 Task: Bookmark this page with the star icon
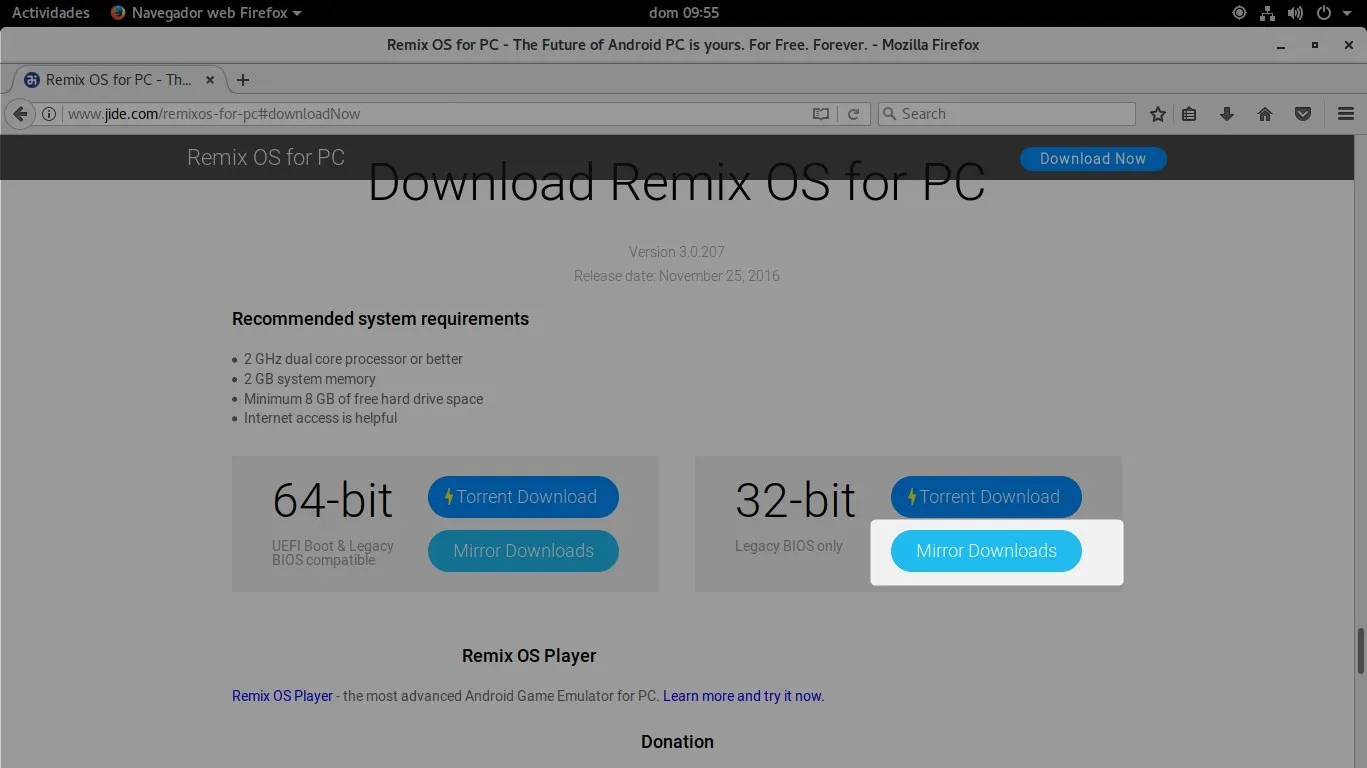coord(1157,113)
